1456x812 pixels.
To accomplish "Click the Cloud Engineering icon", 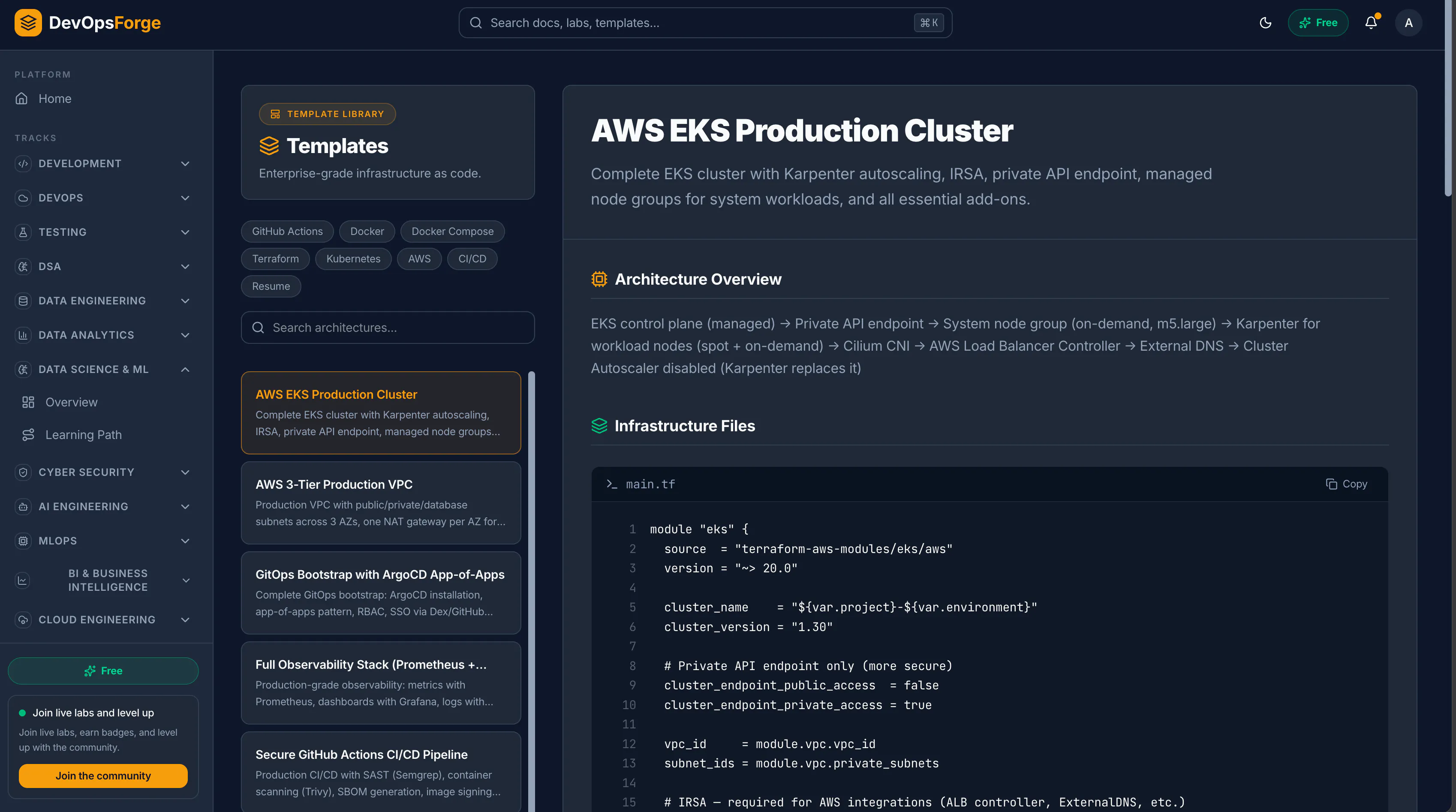I will pos(23,620).
